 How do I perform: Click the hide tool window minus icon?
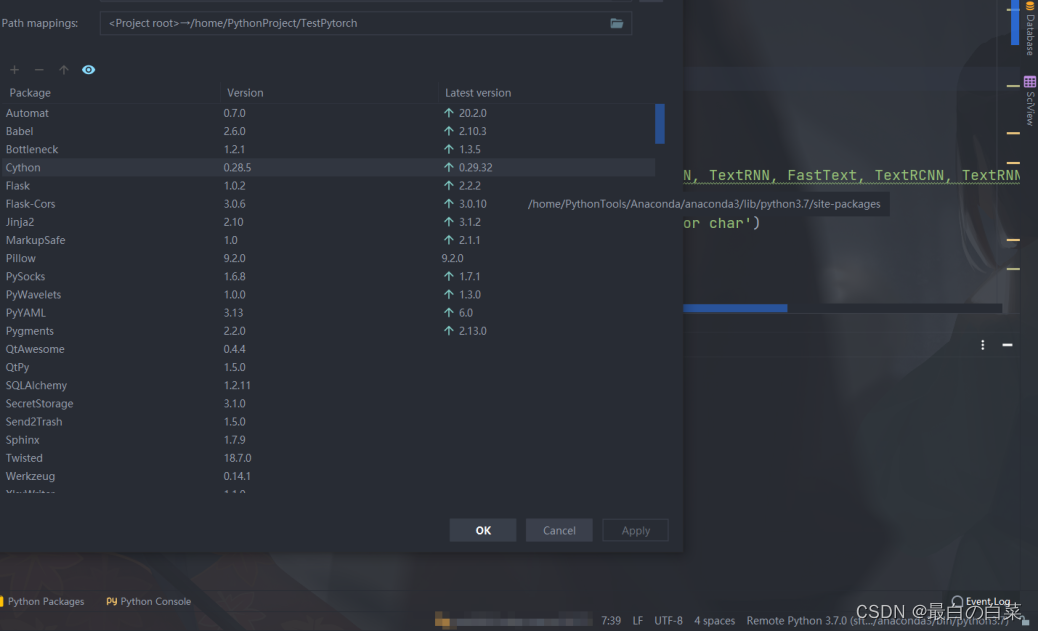coord(1007,345)
